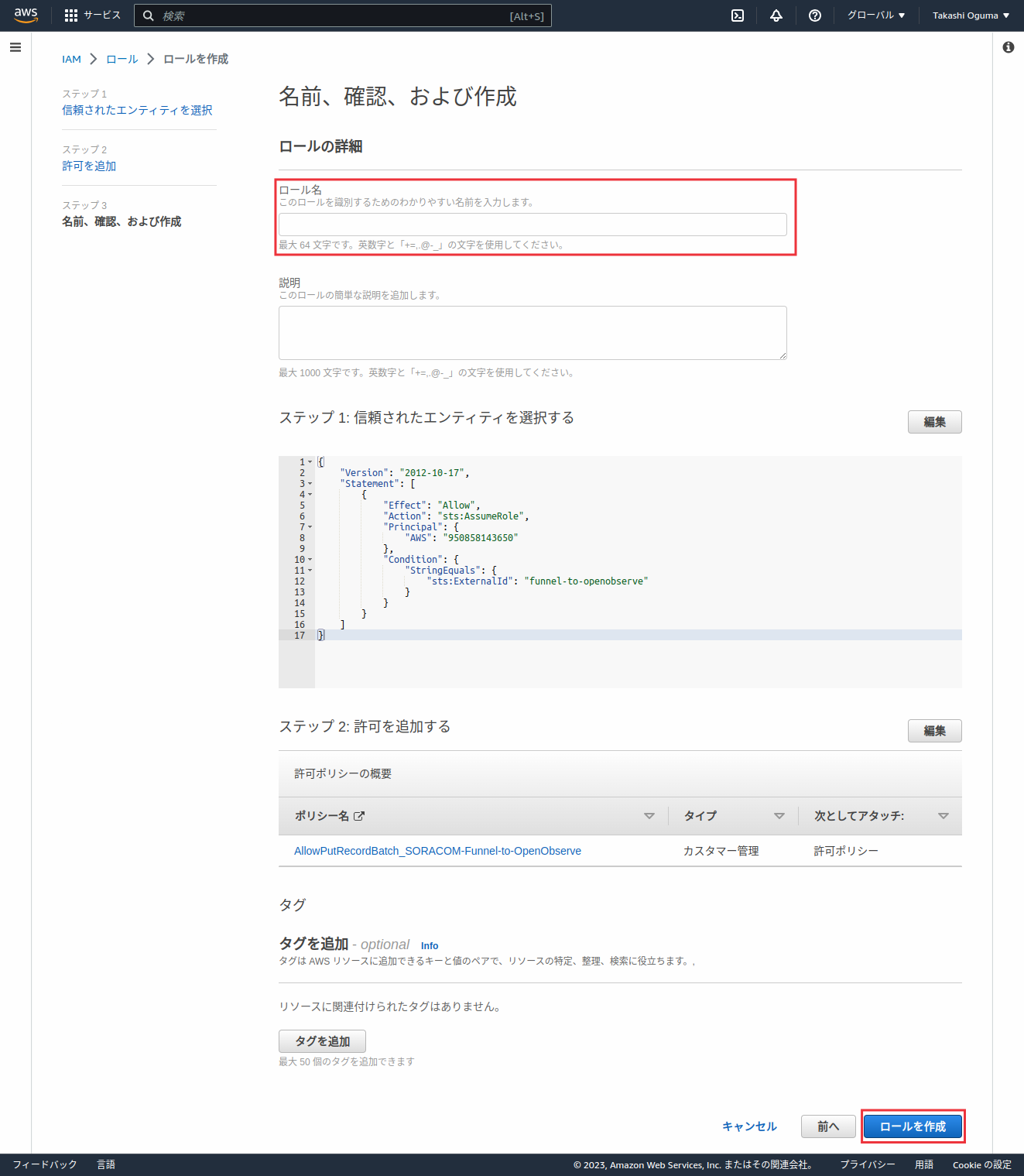Open 用語 footer link
The width and height of the screenshot is (1024, 1176).
click(x=924, y=1164)
